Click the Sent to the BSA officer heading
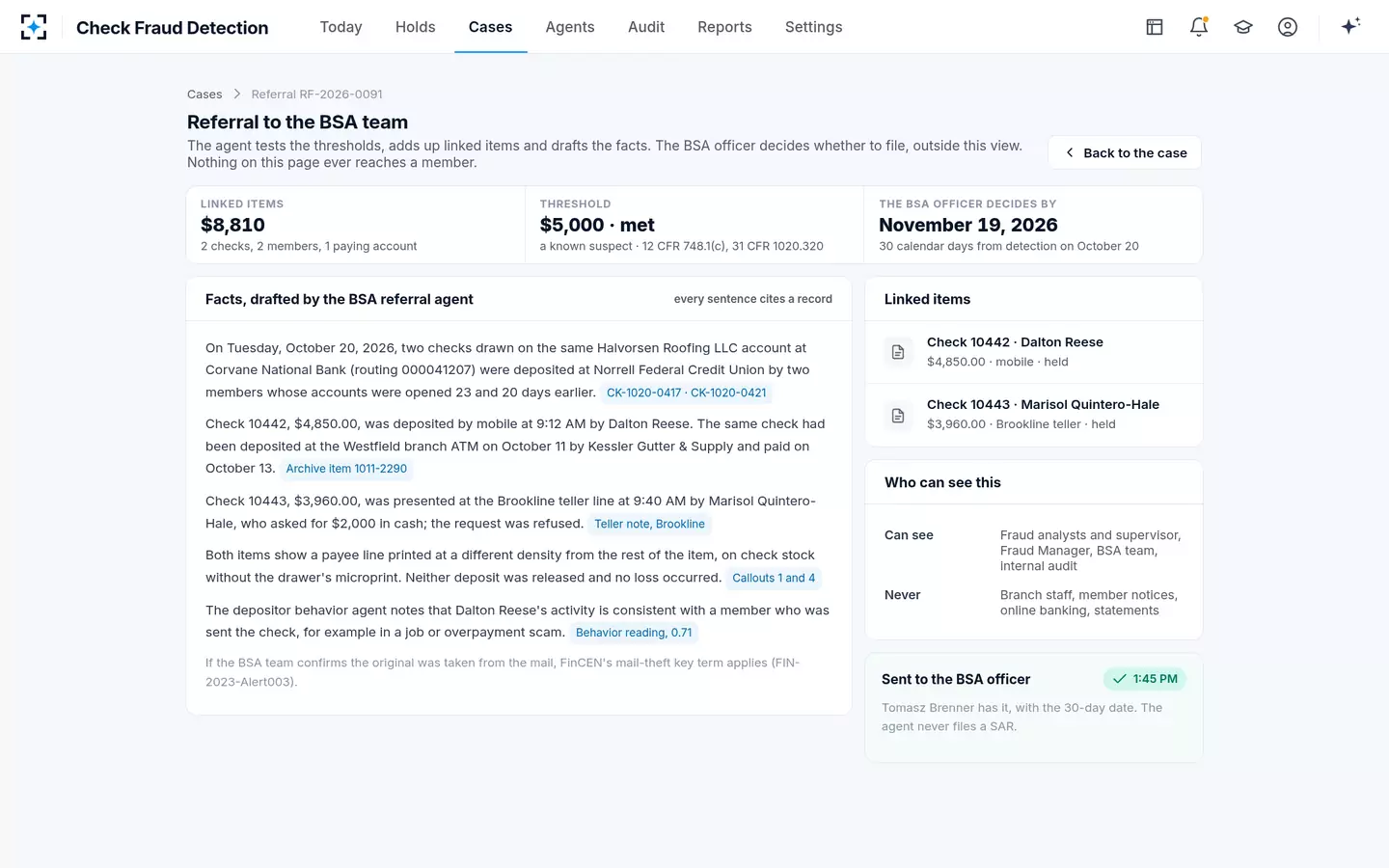 click(956, 679)
